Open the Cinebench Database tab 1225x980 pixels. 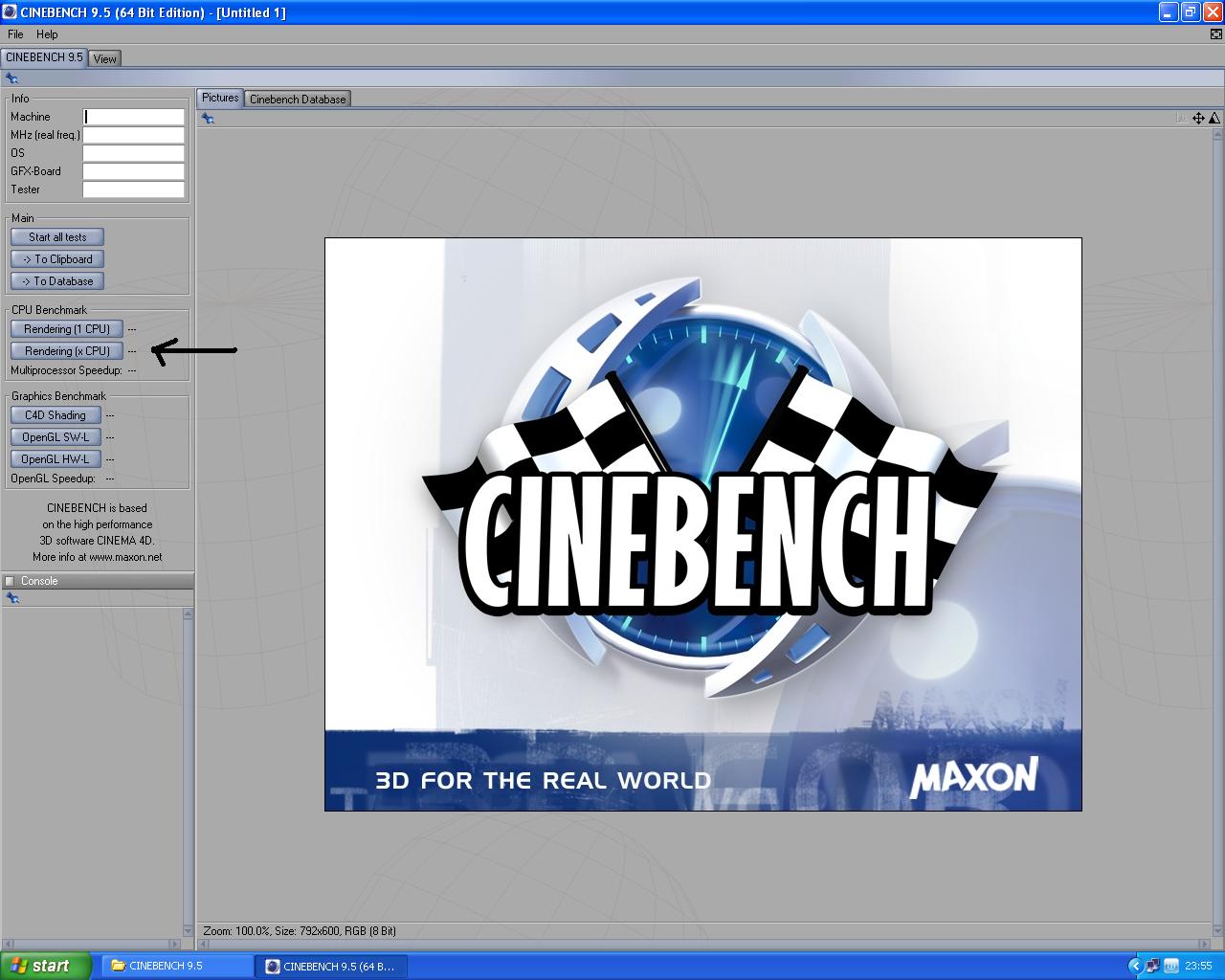click(298, 99)
